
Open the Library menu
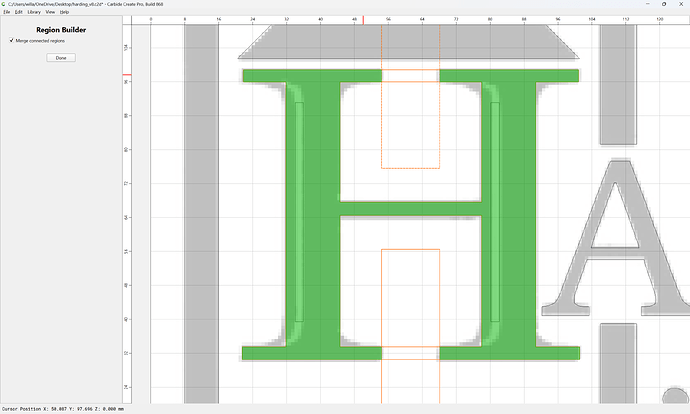(x=34, y=12)
